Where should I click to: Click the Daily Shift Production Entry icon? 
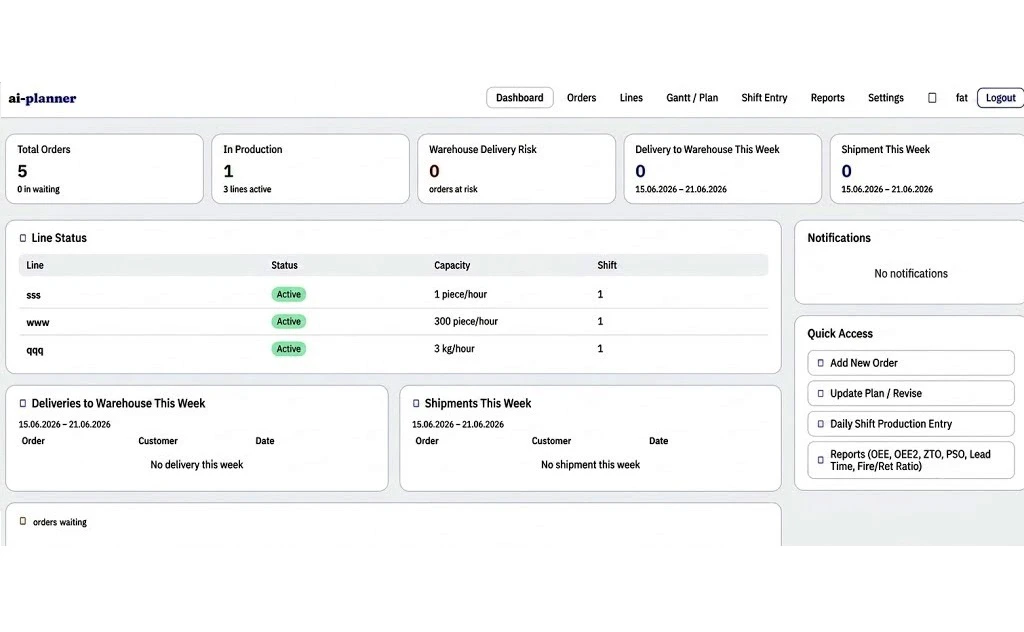click(820, 424)
